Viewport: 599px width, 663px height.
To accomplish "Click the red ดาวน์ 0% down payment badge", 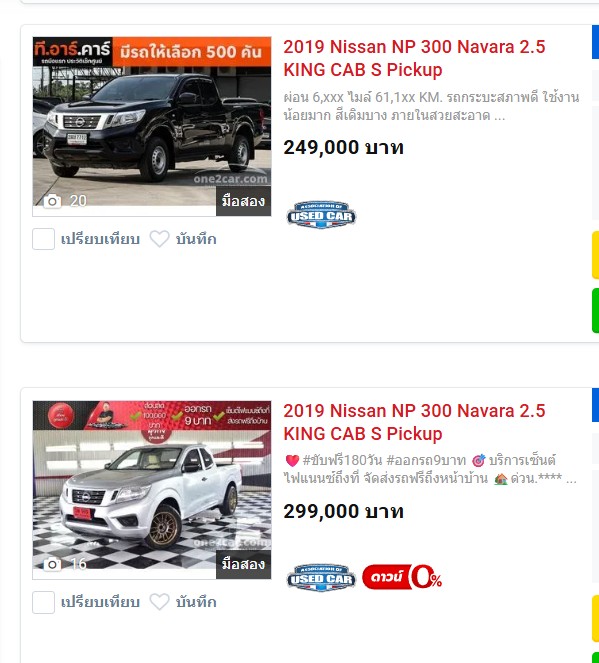I will pyautogui.click(x=402, y=577).
